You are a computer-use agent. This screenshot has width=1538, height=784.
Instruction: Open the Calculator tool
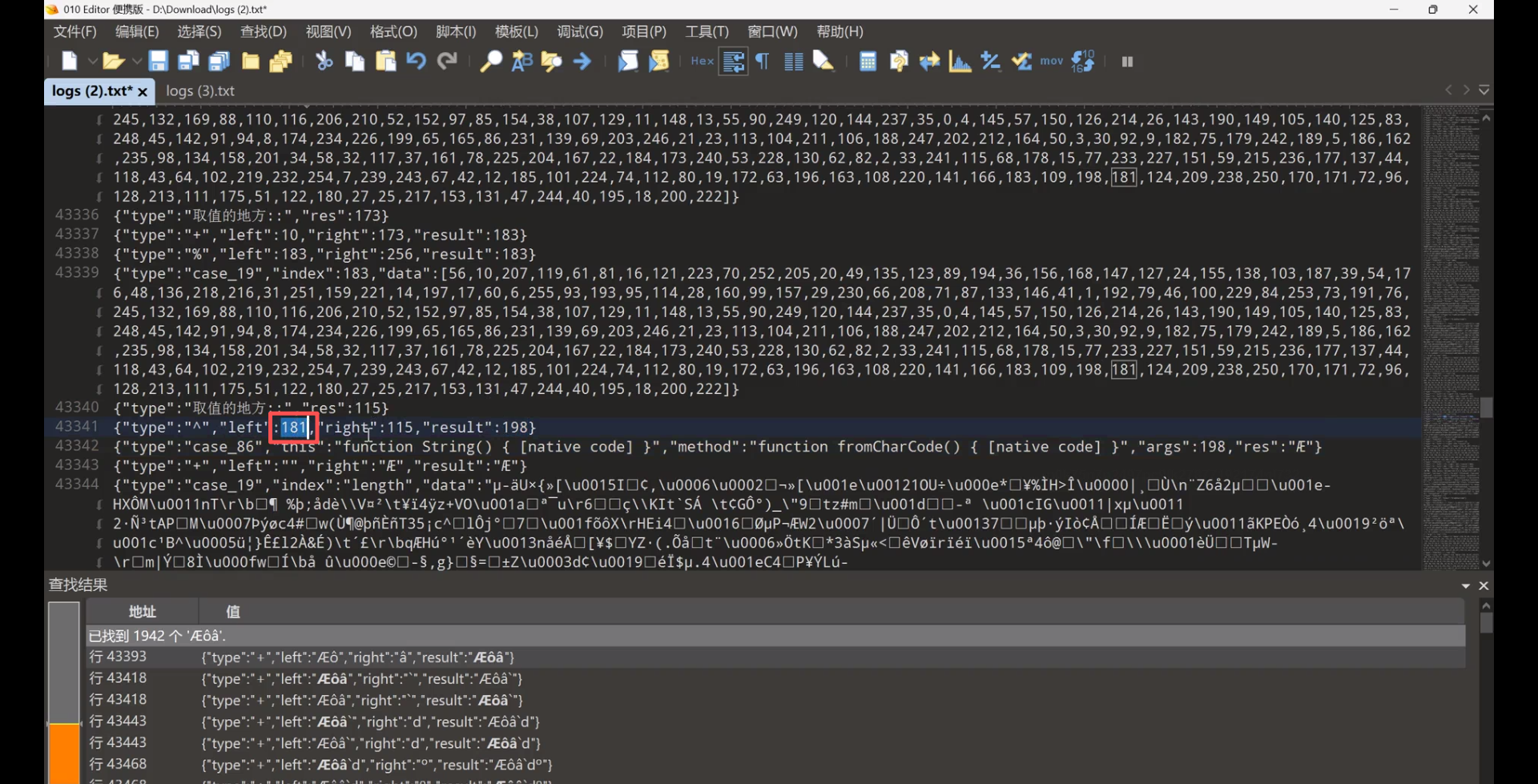tap(868, 61)
